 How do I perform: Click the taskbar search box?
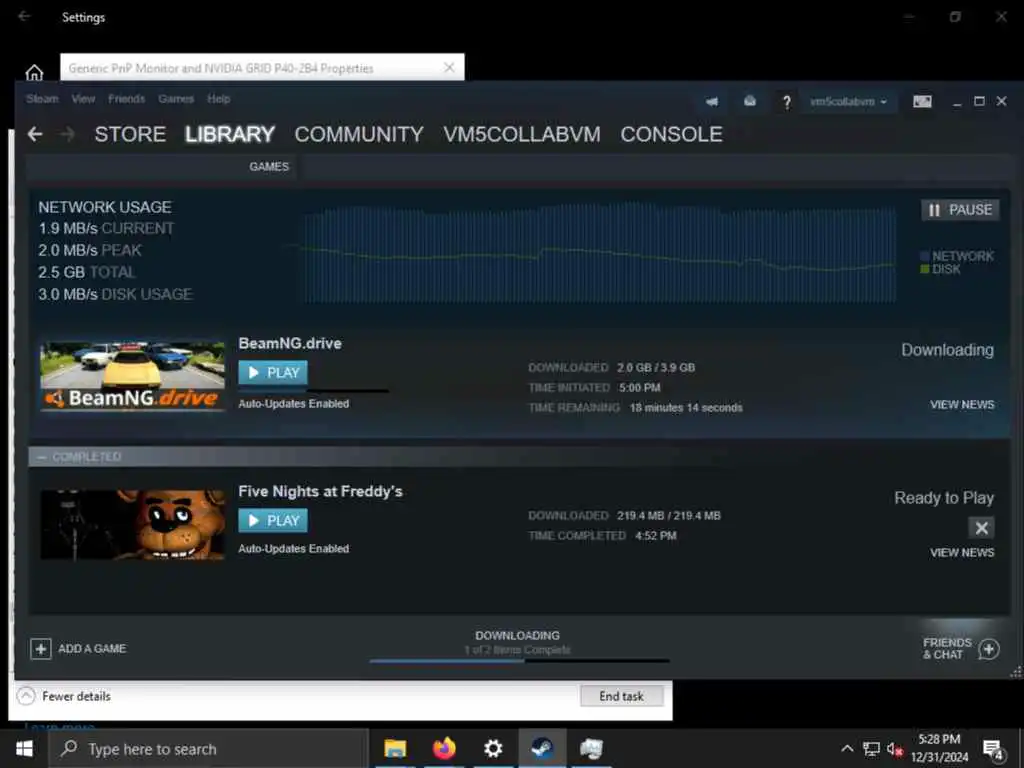pyautogui.click(x=209, y=749)
